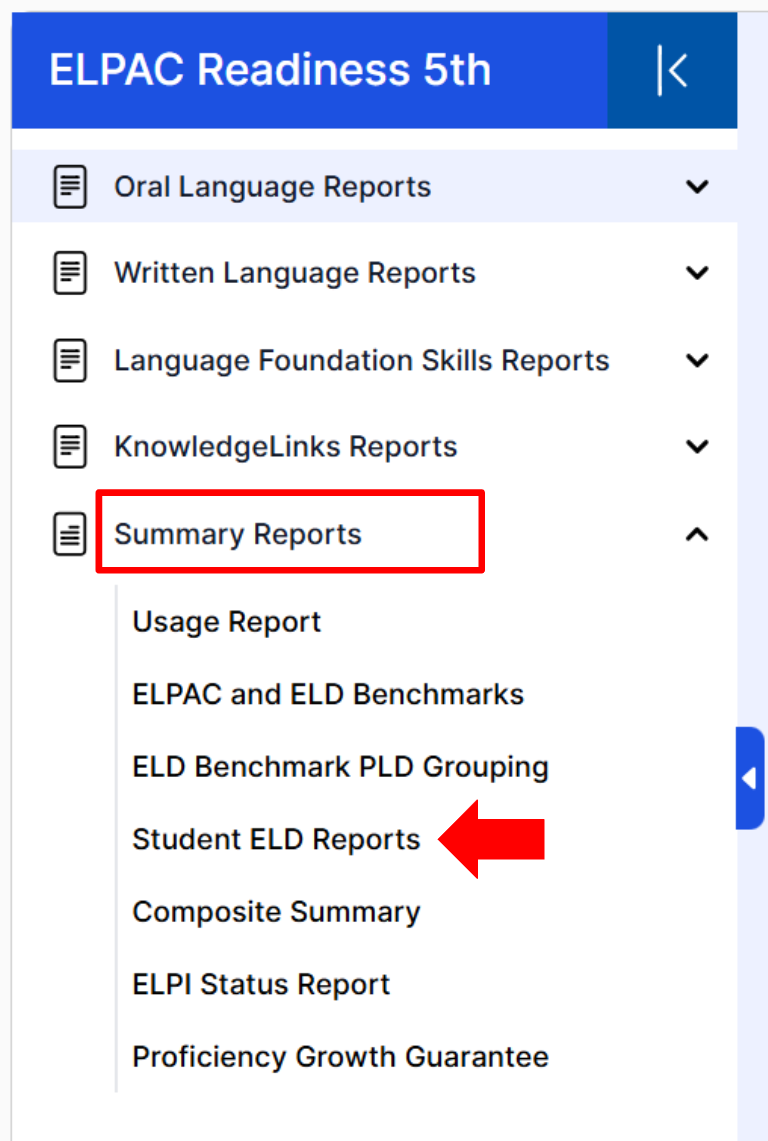Screen dimensions: 768x1141
Task: Collapse the sidebar using the top arrow icon
Action: (x=672, y=71)
